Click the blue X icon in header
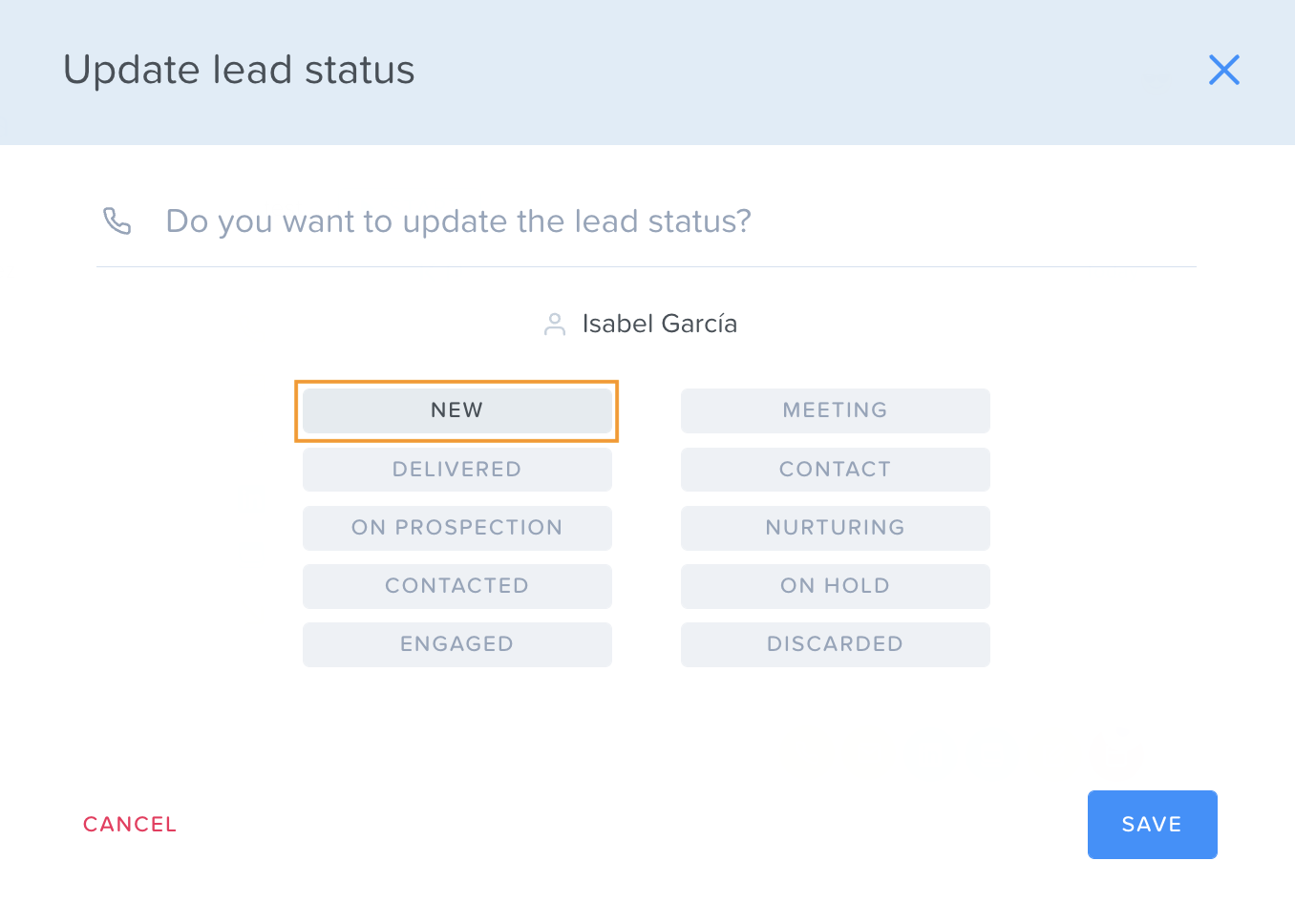The height and width of the screenshot is (924, 1295). pyautogui.click(x=1223, y=70)
